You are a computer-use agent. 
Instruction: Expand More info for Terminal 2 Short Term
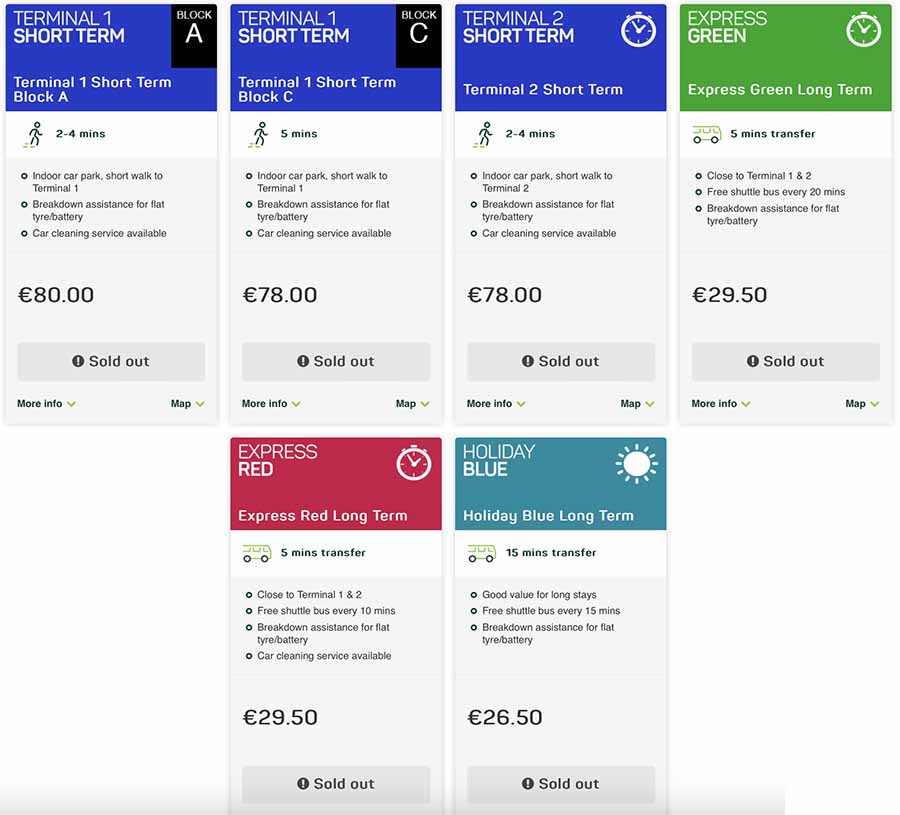(496, 403)
